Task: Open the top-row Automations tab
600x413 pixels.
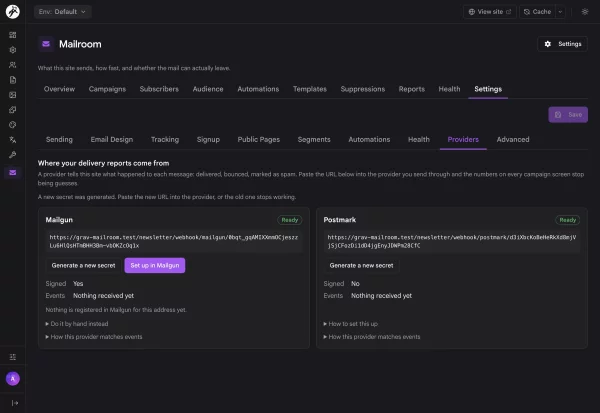Action: click(x=258, y=89)
